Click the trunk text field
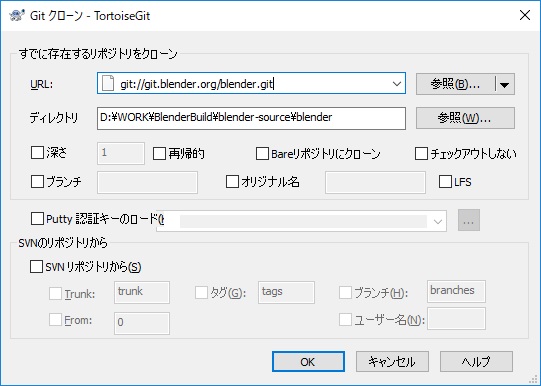Screen dimensions: 541x386 coord(142,292)
